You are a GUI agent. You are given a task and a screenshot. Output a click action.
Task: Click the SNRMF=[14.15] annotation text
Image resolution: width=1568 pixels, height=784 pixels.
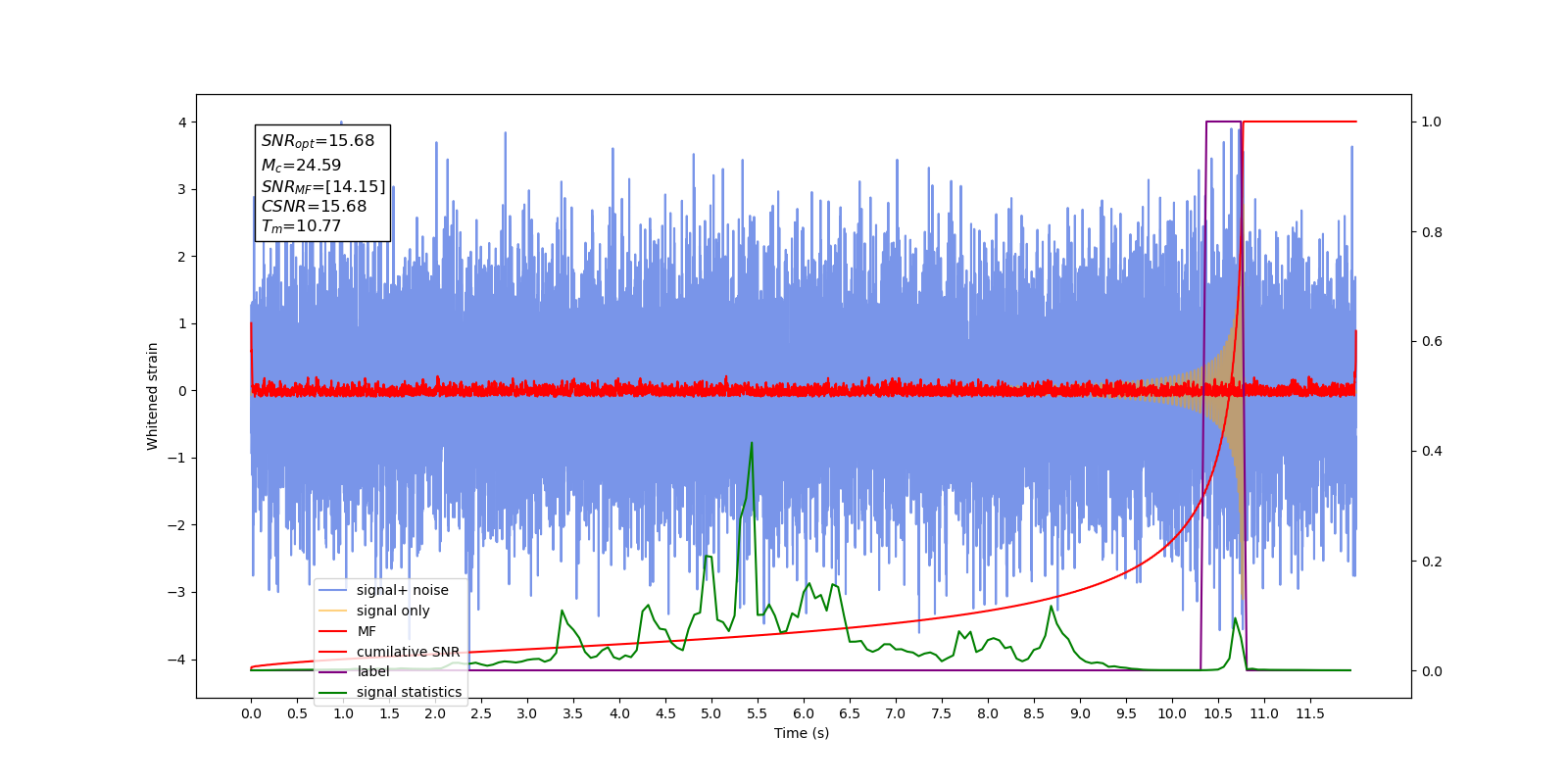(323, 186)
